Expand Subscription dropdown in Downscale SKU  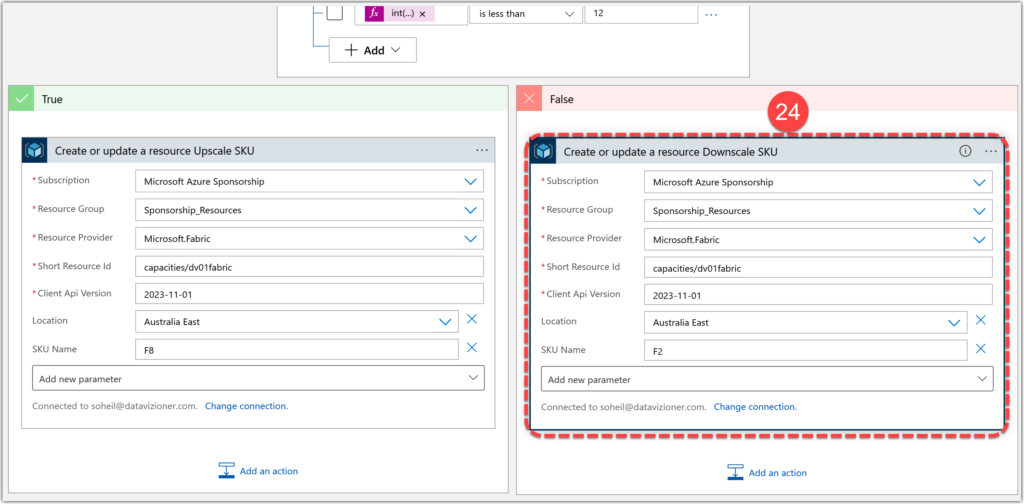[979, 183]
